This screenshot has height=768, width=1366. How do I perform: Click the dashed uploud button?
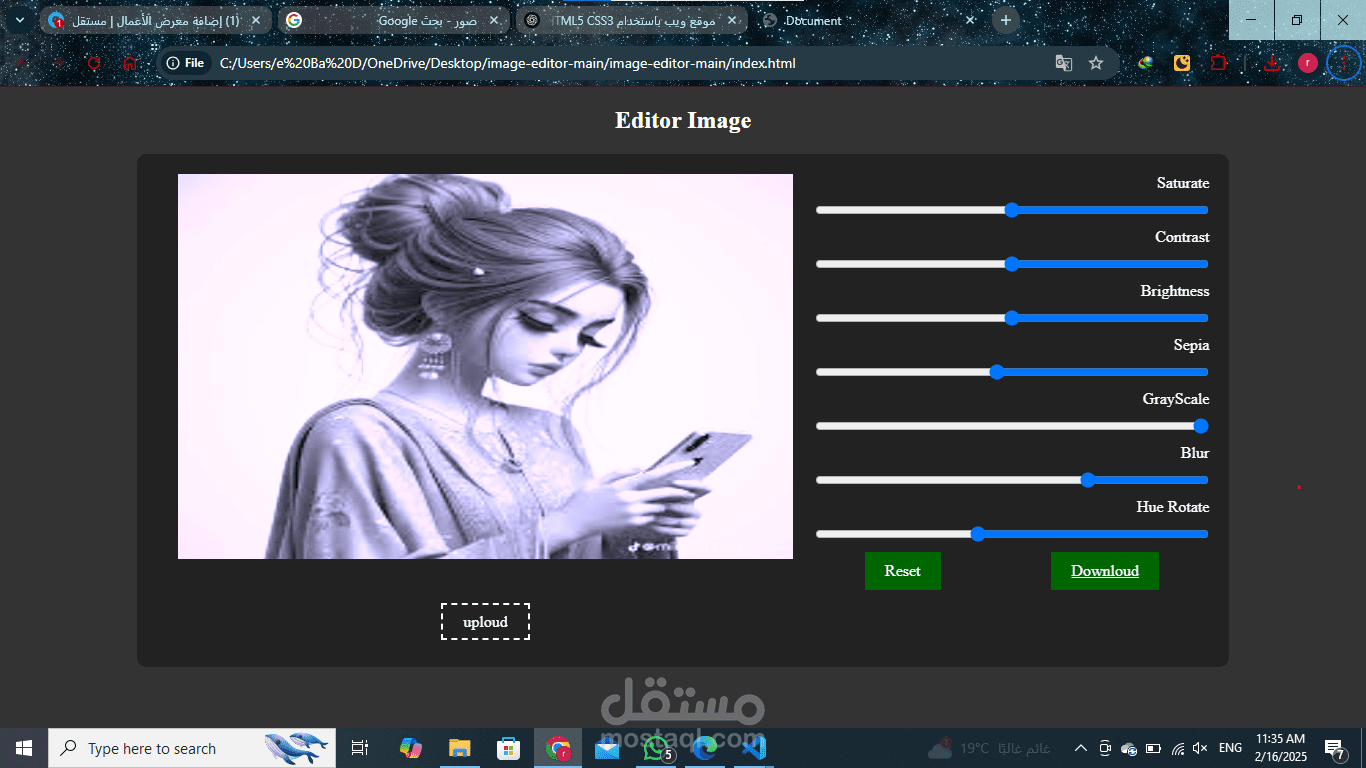[485, 622]
